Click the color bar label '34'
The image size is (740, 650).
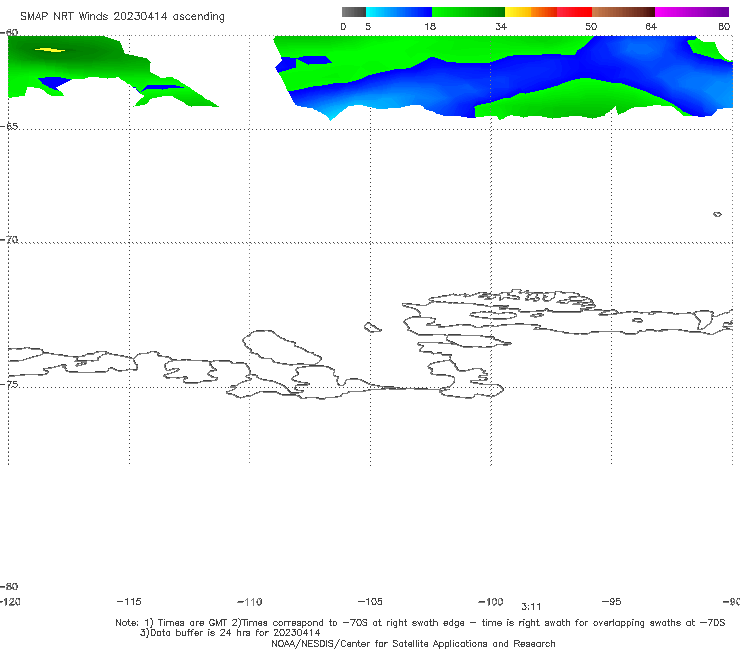pyautogui.click(x=501, y=26)
